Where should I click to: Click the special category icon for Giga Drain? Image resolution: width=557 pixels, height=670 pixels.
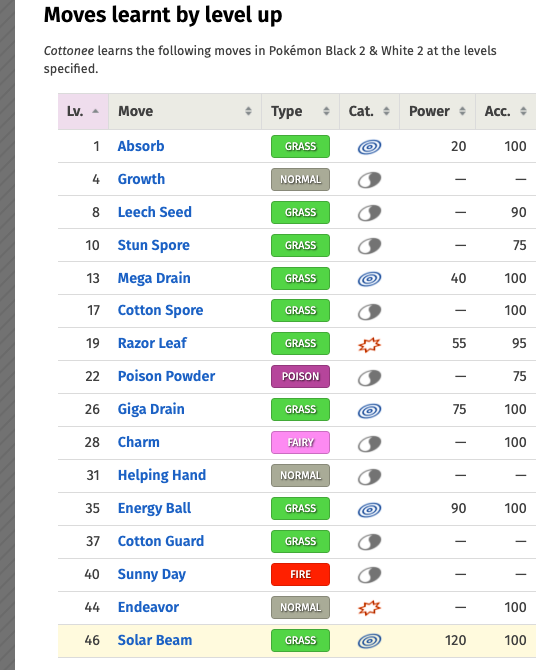pyautogui.click(x=369, y=410)
